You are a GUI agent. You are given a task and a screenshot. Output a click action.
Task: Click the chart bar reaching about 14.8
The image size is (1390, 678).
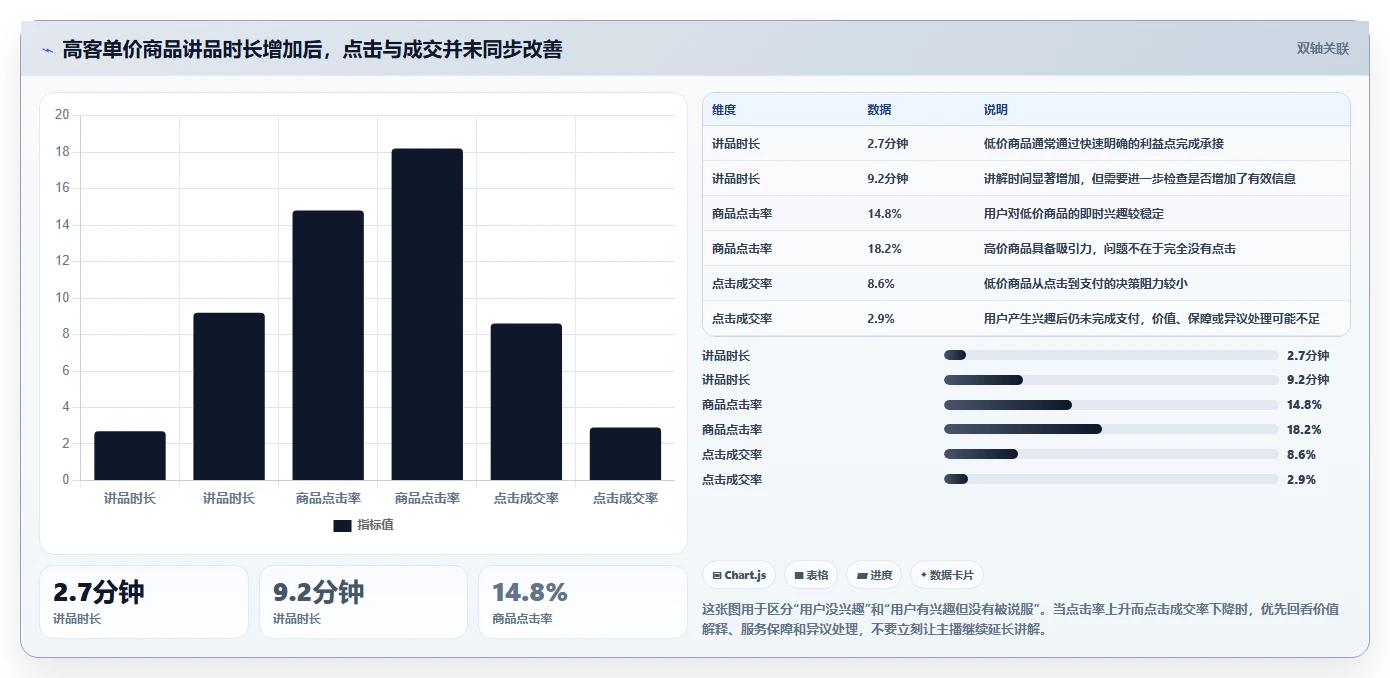click(x=328, y=345)
